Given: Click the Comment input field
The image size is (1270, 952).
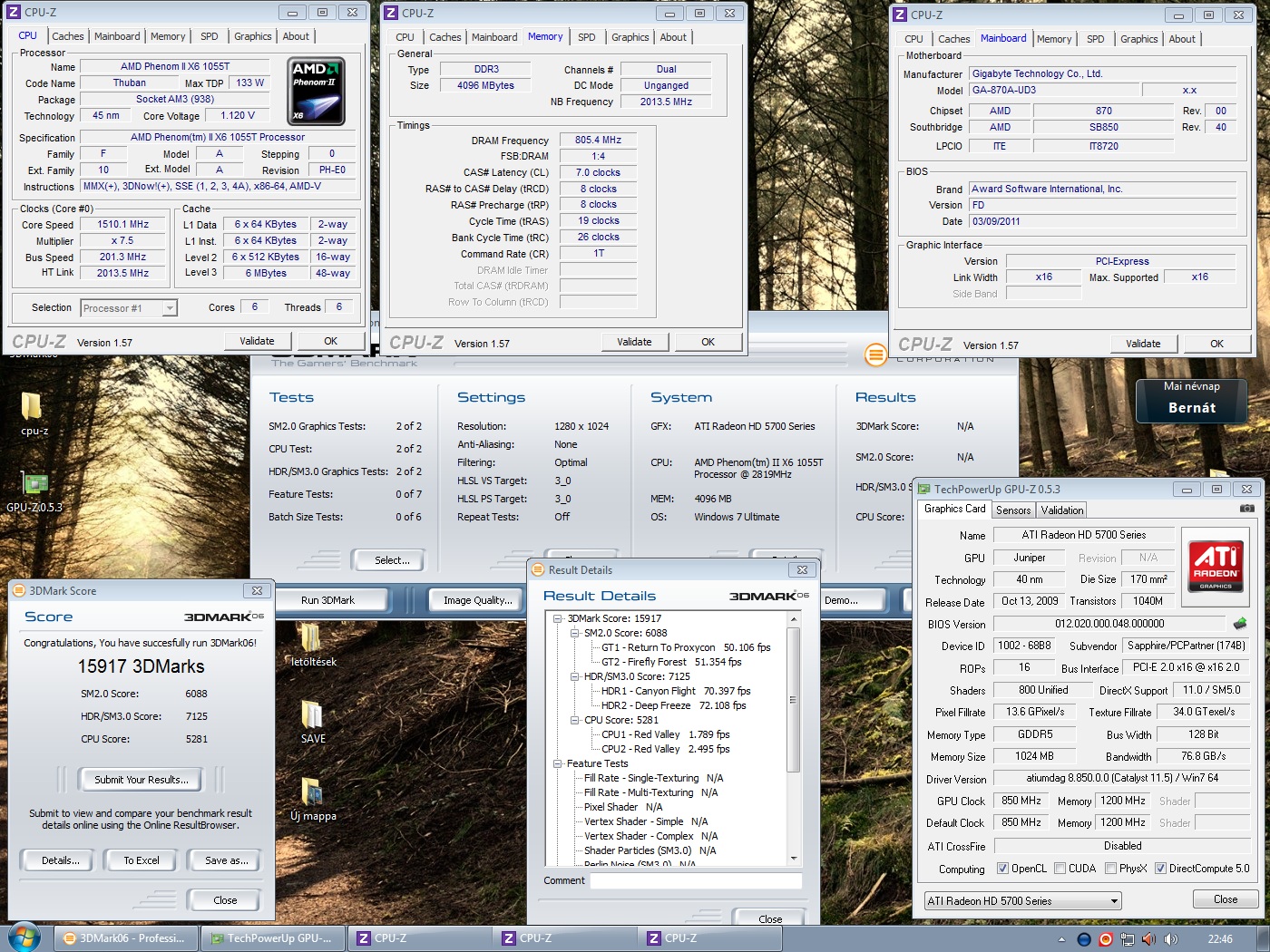Looking at the screenshot, I should click(696, 880).
